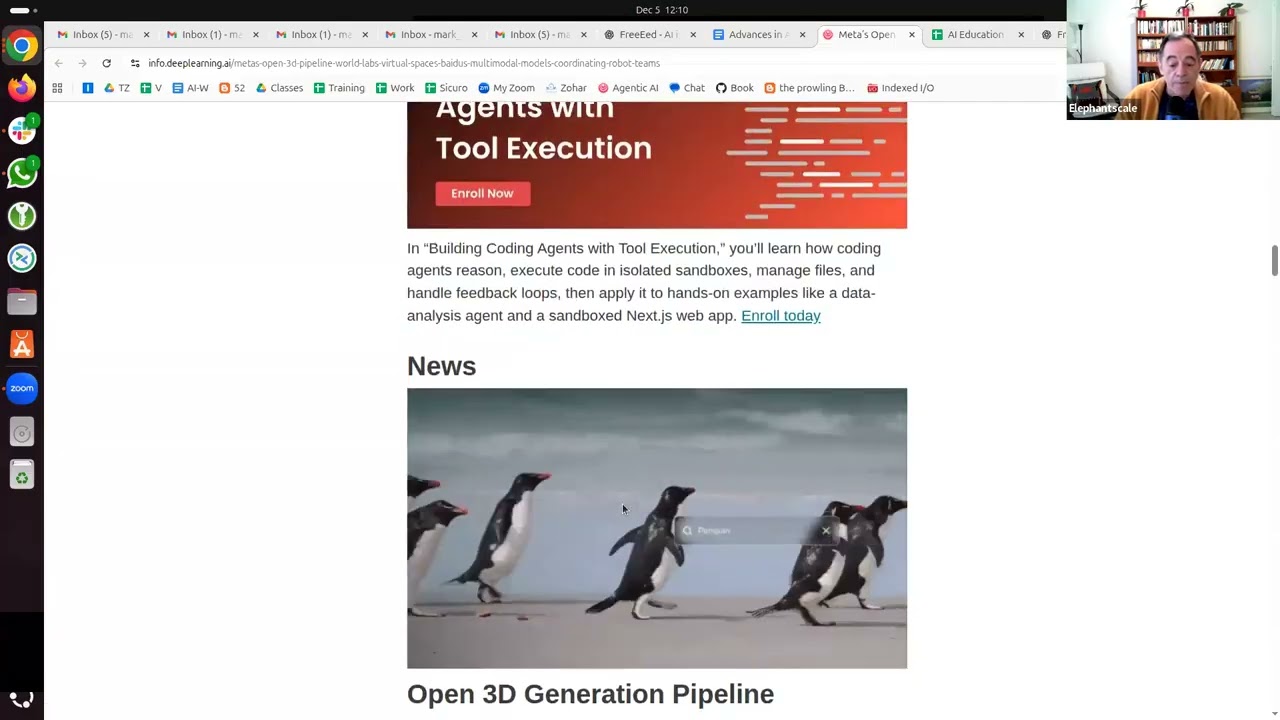Reload the current page
The width and height of the screenshot is (1280, 720).
tap(106, 63)
